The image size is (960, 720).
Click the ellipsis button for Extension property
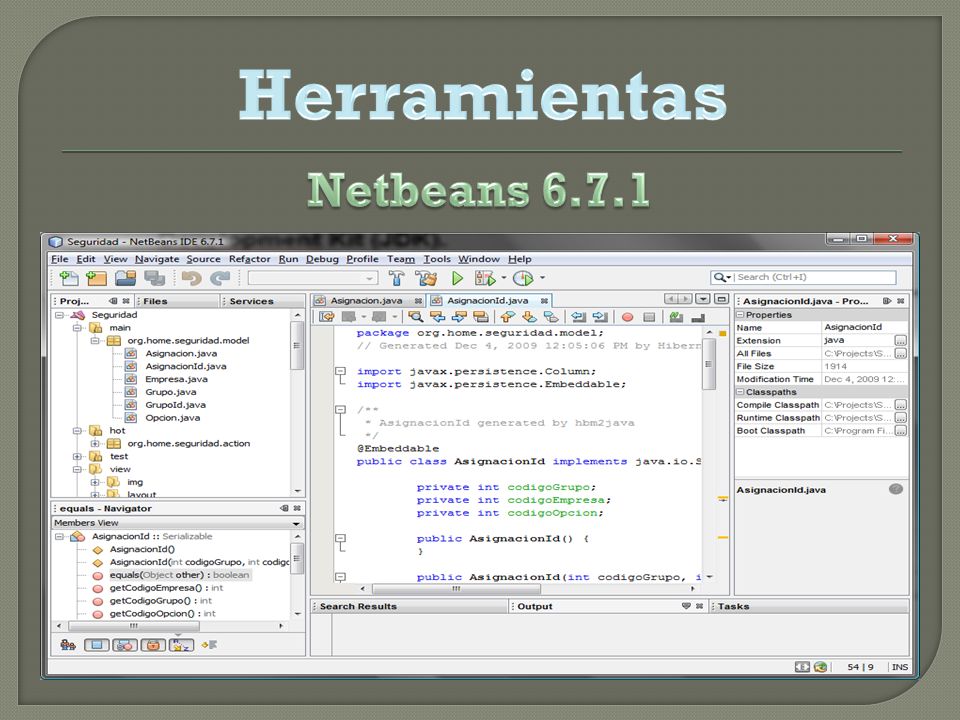click(900, 340)
